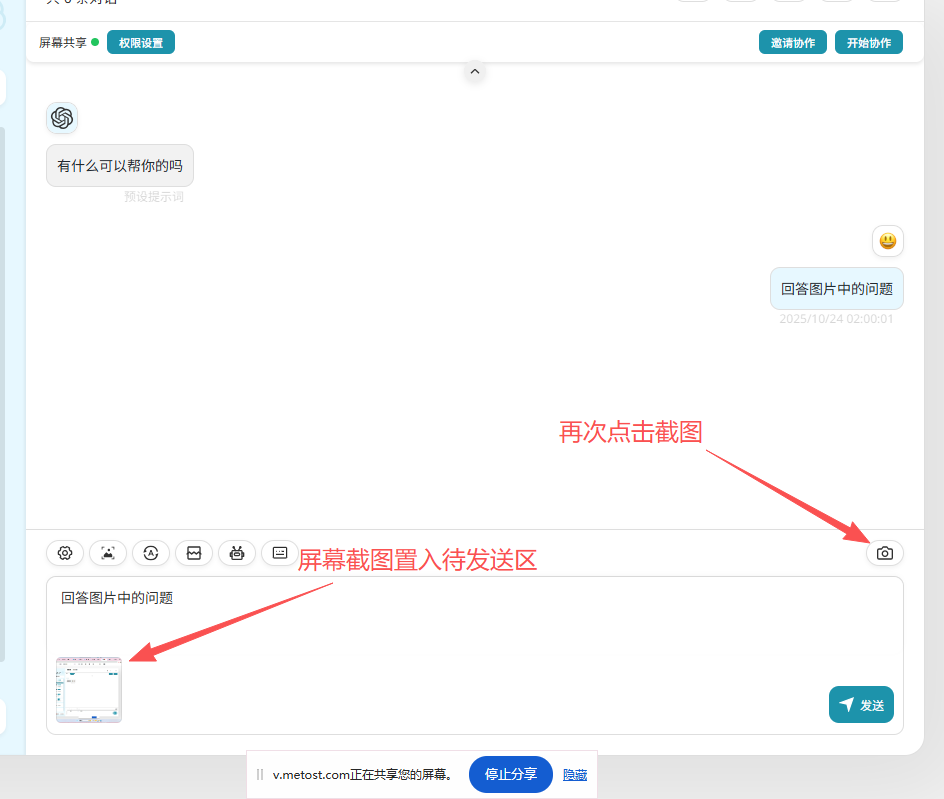Take a screenshot with the camera icon
The height and width of the screenshot is (799, 944).
point(884,553)
